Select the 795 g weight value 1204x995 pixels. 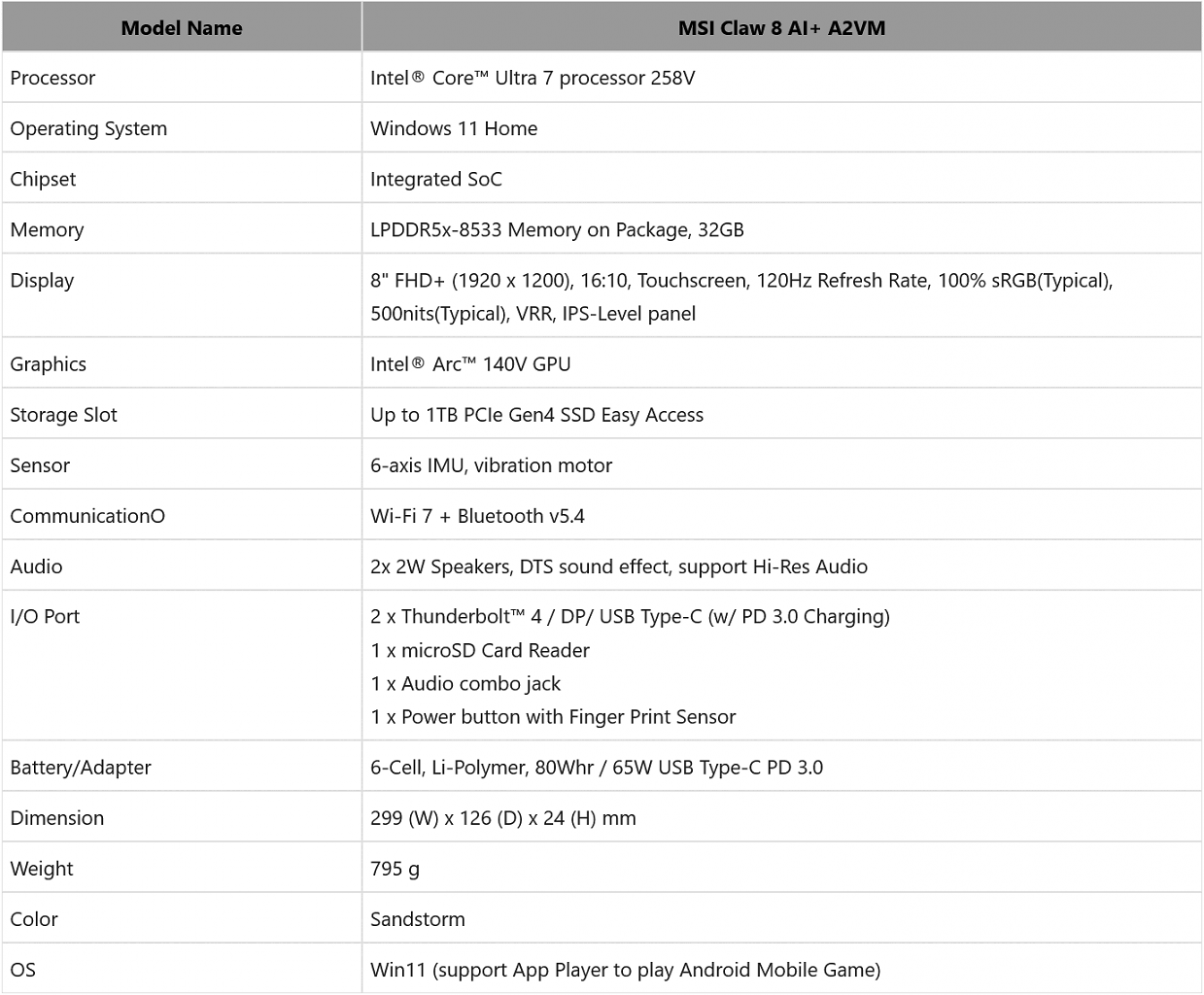click(x=395, y=869)
